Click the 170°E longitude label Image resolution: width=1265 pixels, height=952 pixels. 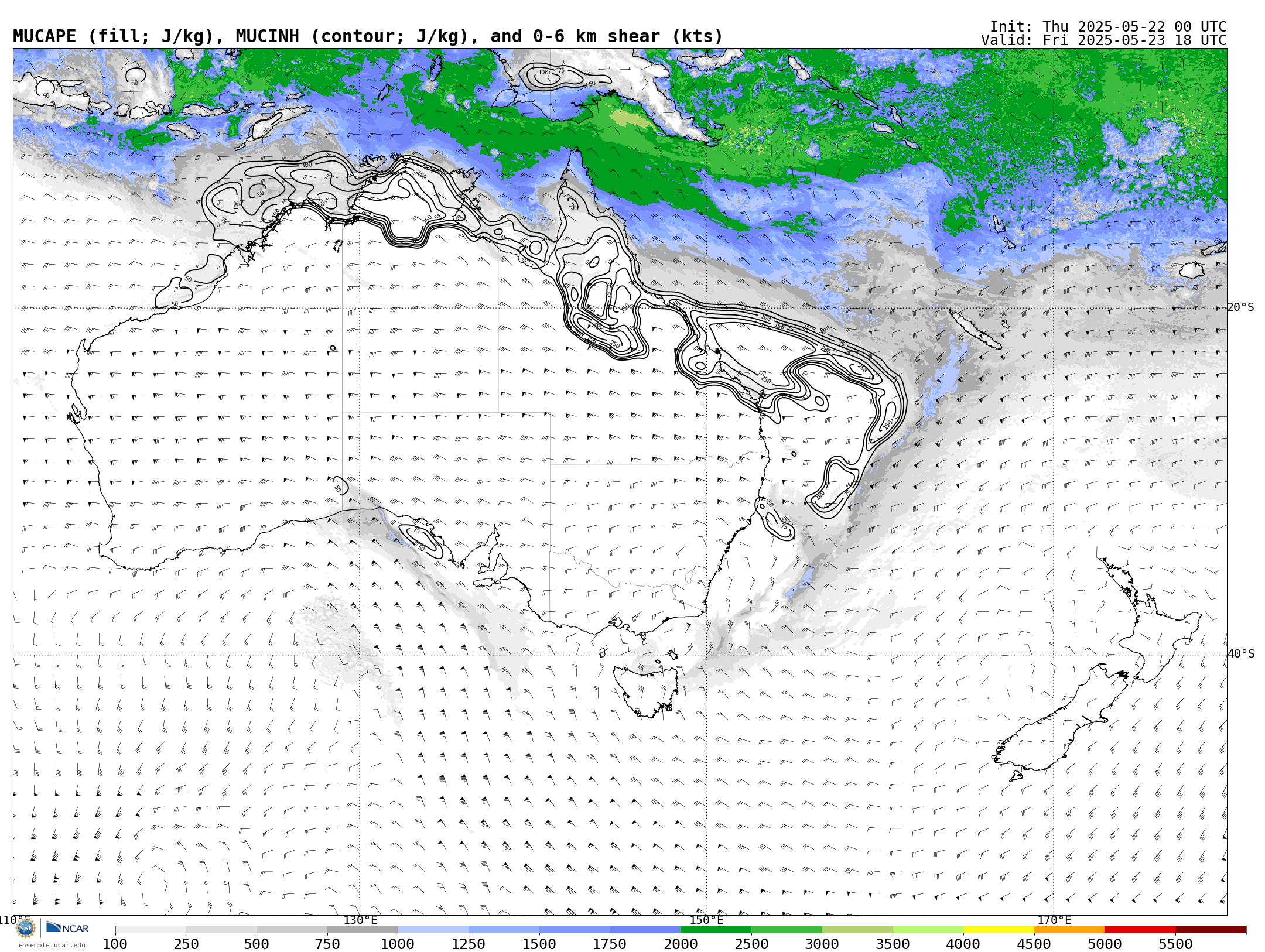[1054, 920]
